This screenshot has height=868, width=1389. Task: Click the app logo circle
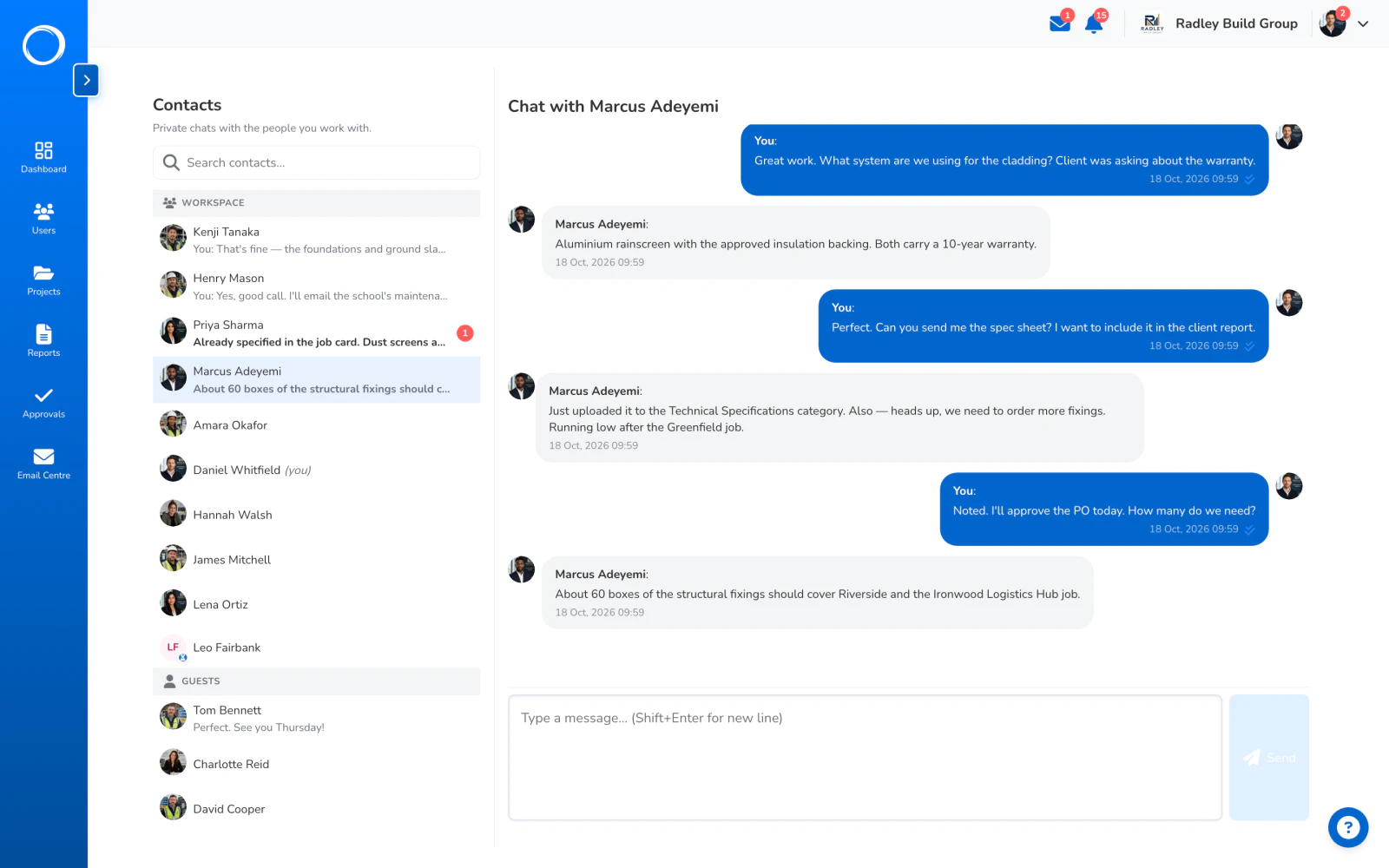43,45
